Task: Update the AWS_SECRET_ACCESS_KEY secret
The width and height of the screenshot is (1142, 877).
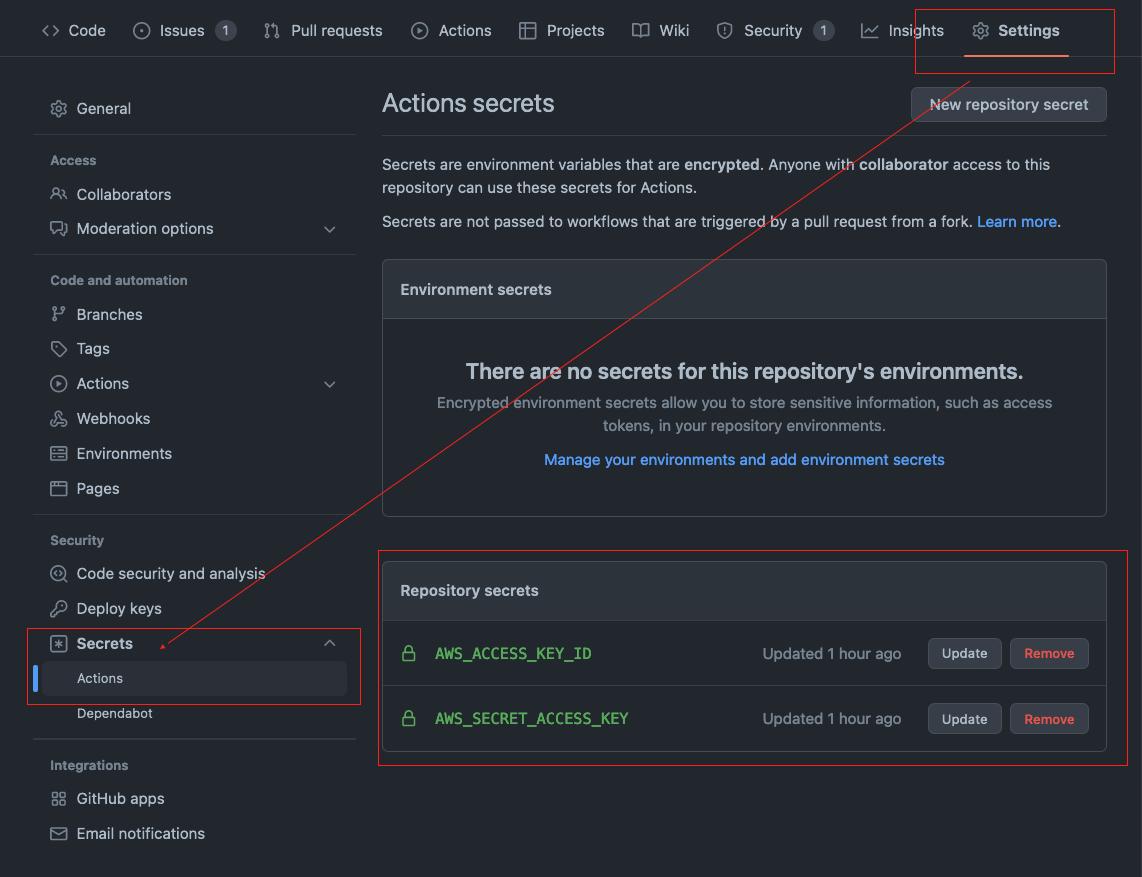Action: pyautogui.click(x=964, y=719)
